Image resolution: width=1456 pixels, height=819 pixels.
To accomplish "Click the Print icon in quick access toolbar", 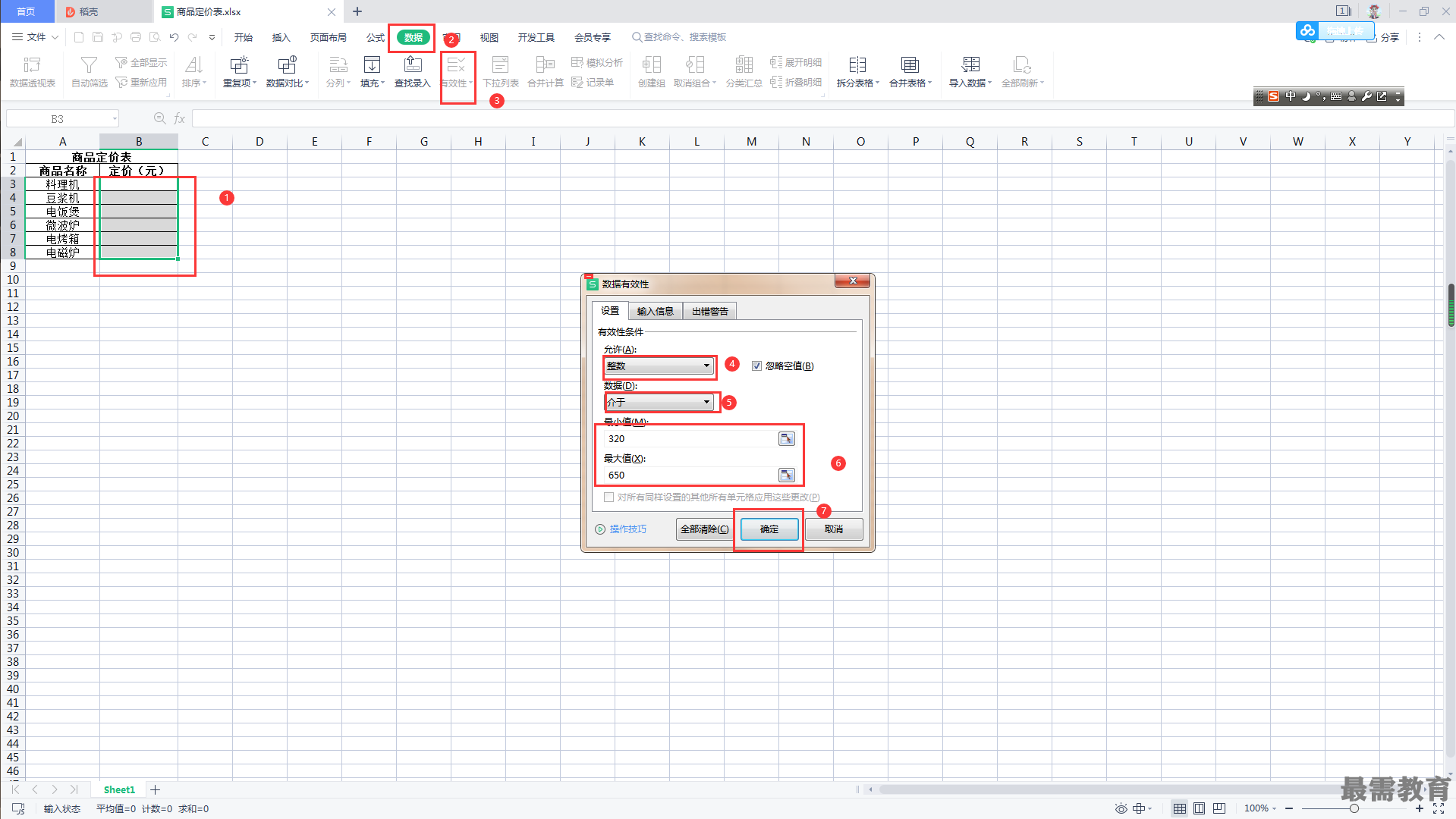I will tap(136, 37).
